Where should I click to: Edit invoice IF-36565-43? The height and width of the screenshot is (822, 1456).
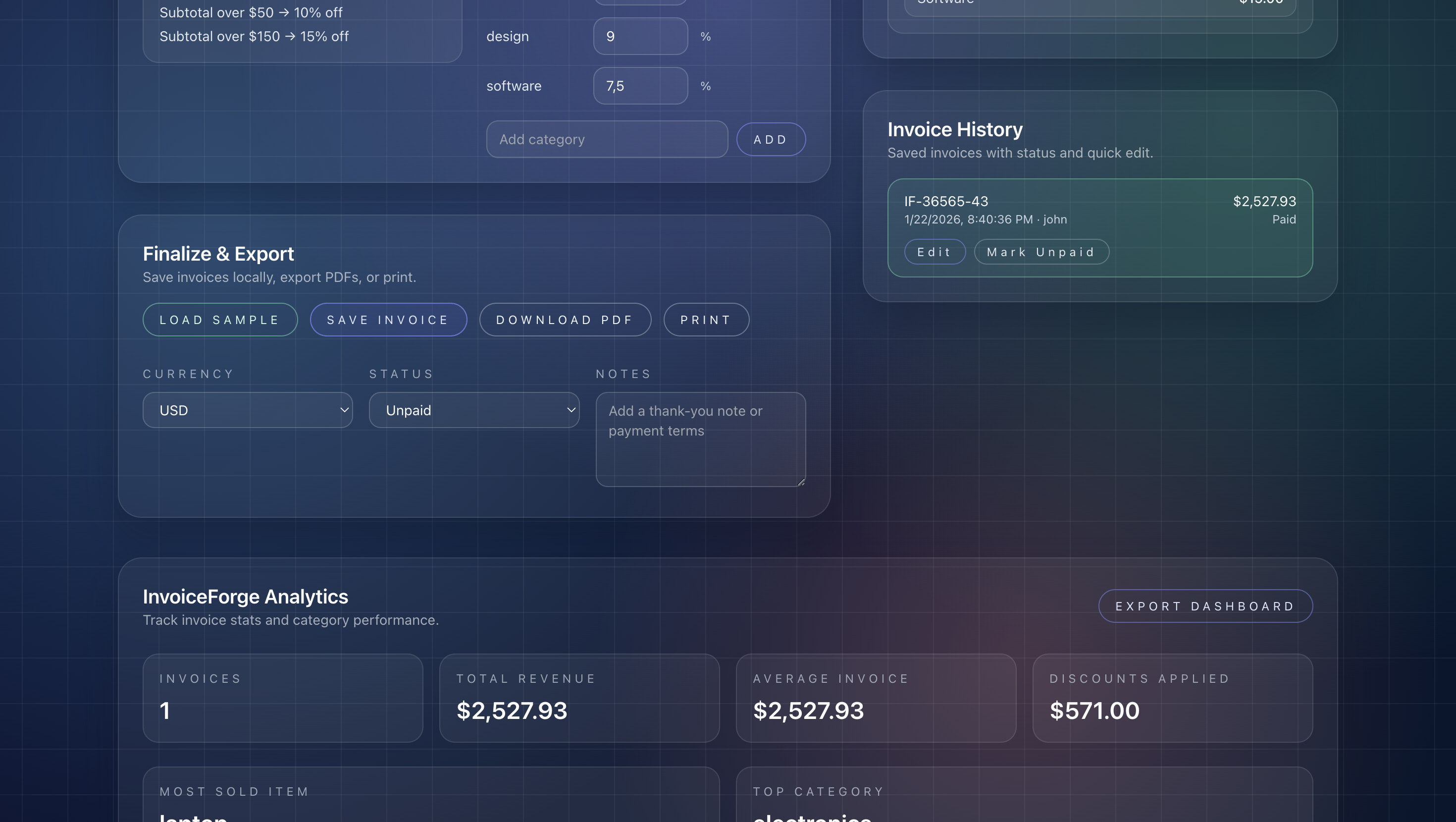pyautogui.click(x=935, y=252)
